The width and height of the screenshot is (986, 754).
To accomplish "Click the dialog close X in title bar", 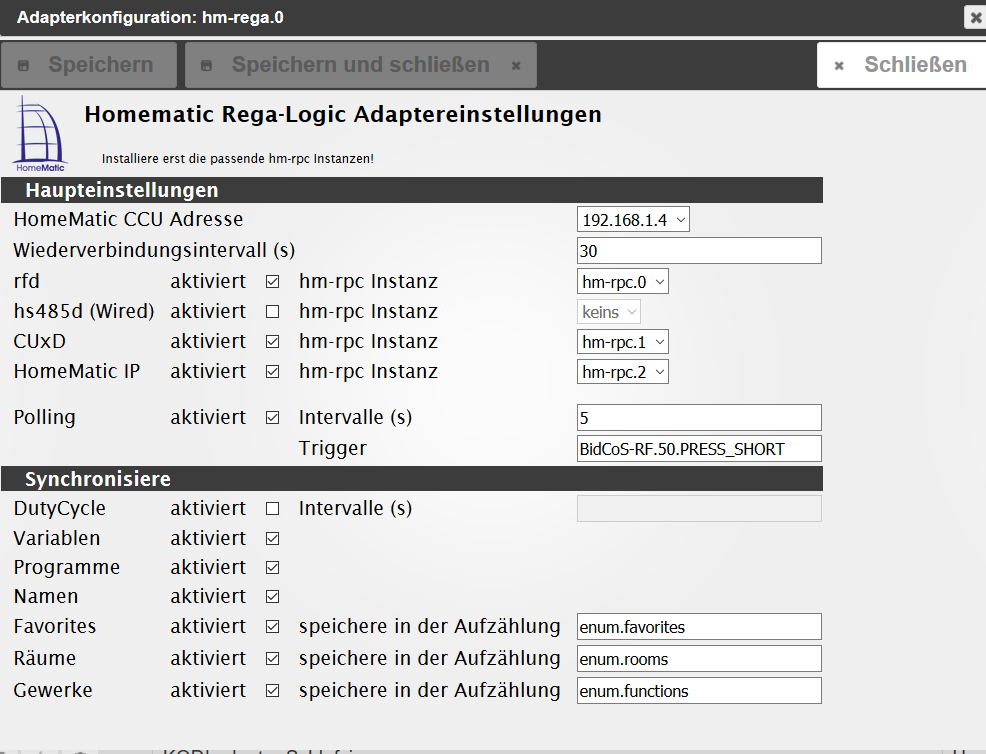I will (975, 18).
